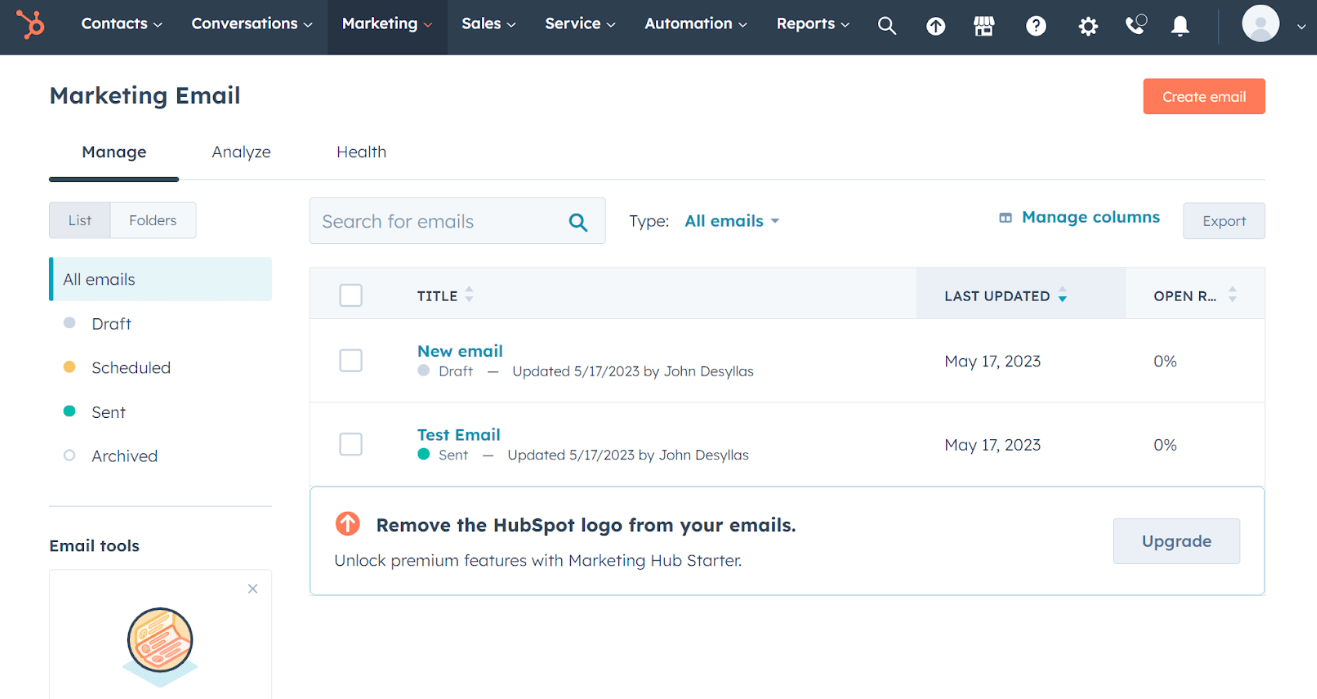This screenshot has height=699, width=1317.
Task: Switch to the Analyze tab
Action: coord(241,152)
